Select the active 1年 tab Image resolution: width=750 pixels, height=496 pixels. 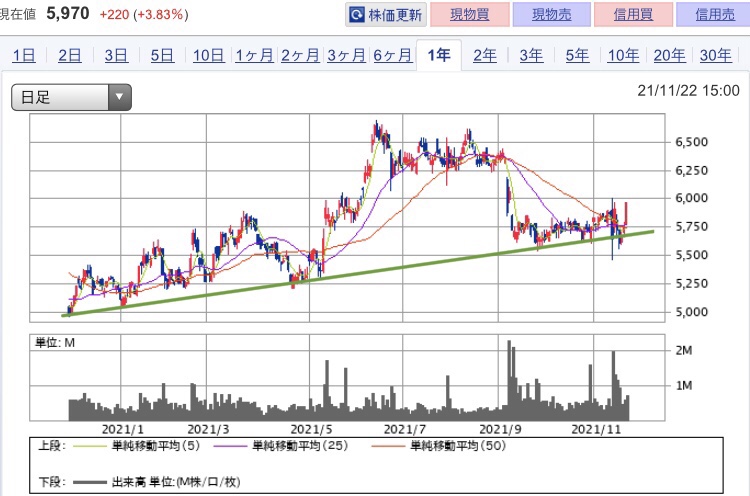(x=439, y=55)
